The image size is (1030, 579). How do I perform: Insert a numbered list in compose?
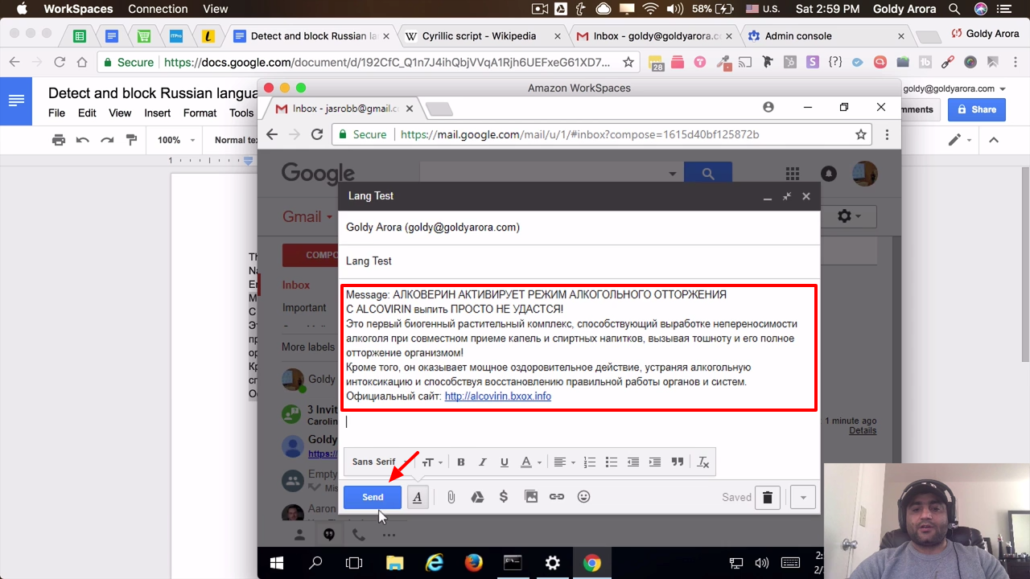(590, 462)
